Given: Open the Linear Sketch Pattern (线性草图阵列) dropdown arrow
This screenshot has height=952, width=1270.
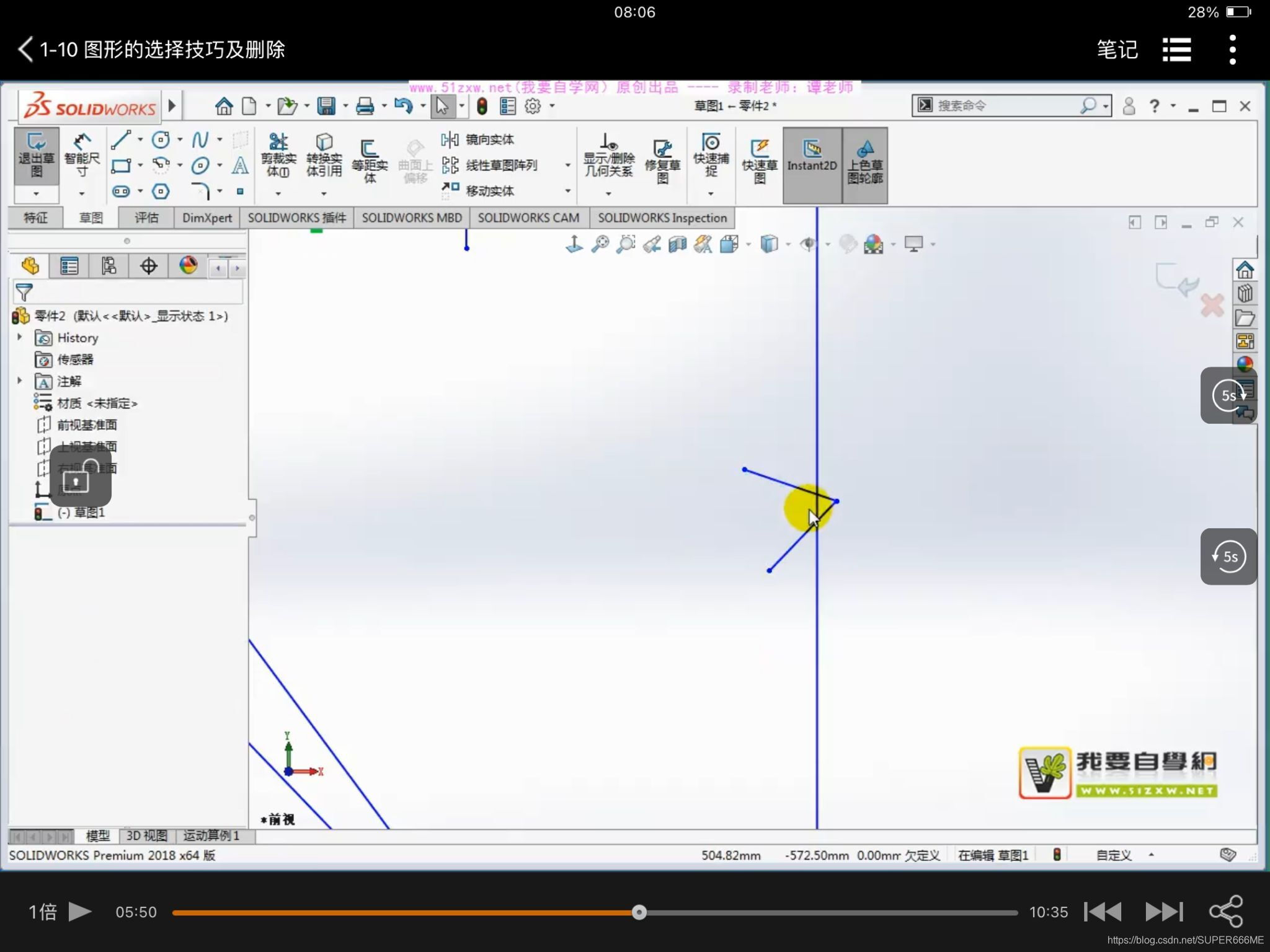Looking at the screenshot, I should (x=567, y=165).
